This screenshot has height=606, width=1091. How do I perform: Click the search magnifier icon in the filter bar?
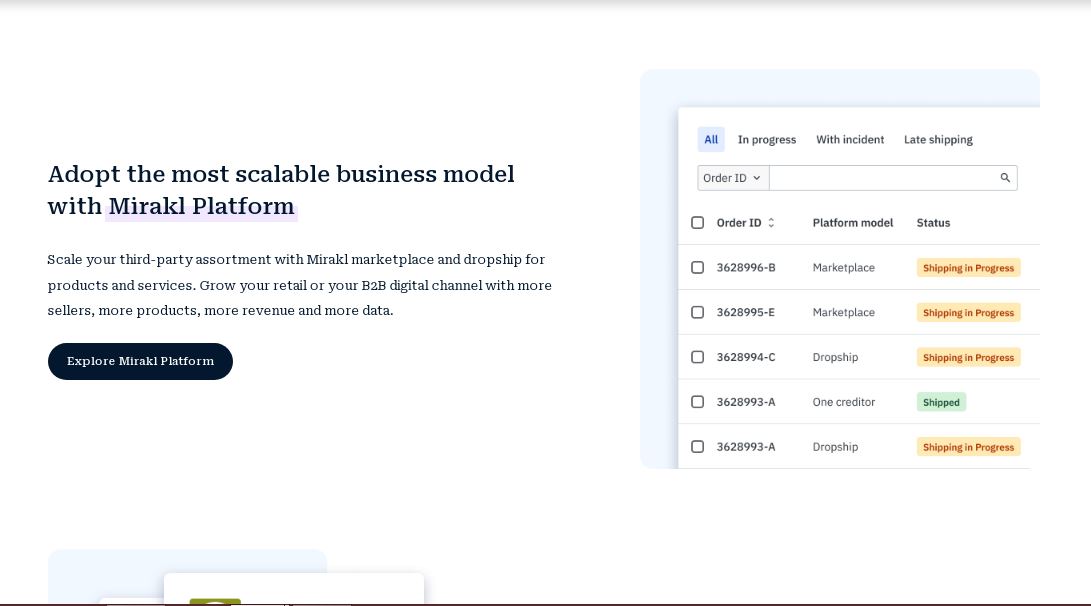pyautogui.click(x=1005, y=177)
